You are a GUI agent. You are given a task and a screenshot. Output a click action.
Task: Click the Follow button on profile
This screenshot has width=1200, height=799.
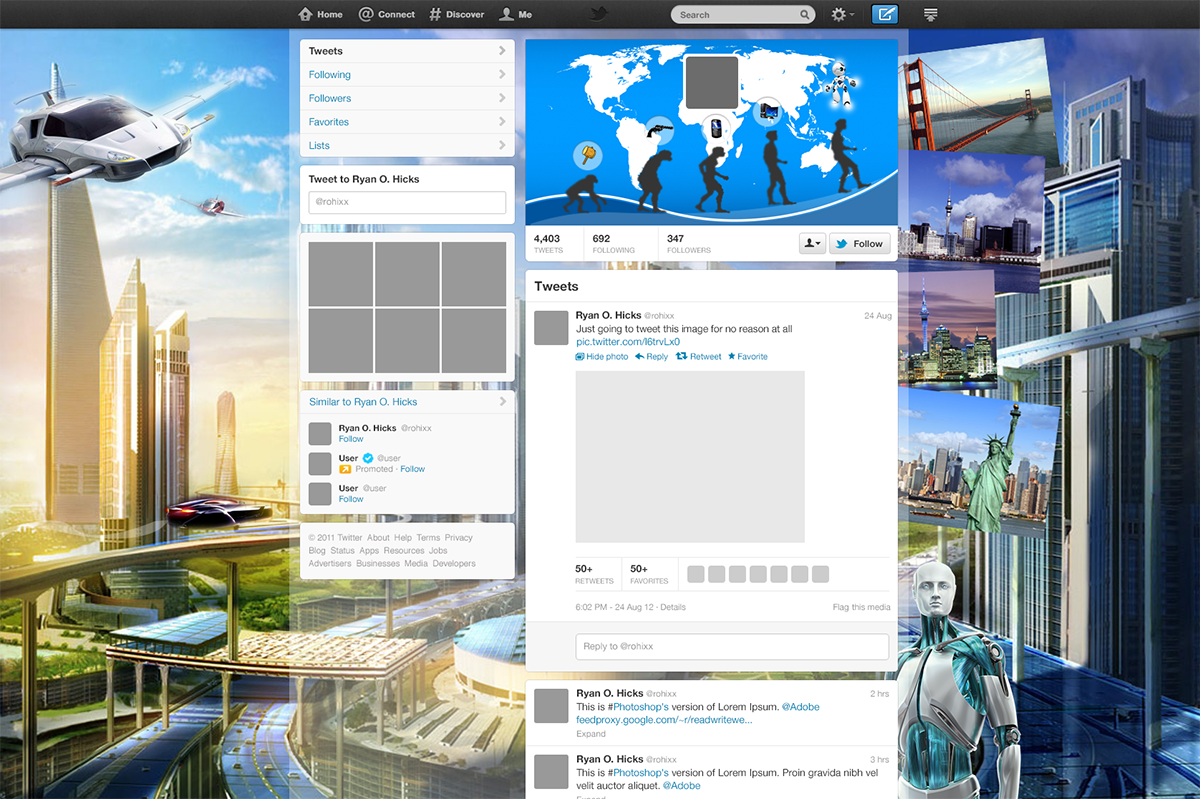[x=860, y=243]
